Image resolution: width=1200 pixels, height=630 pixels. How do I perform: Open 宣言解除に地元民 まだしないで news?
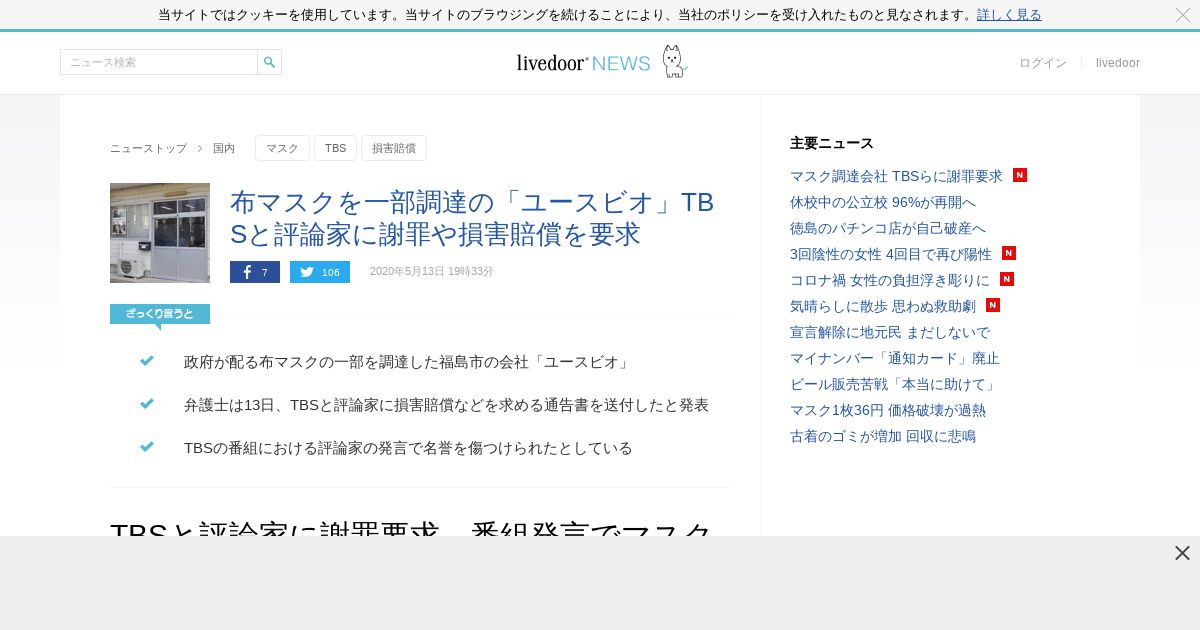pyautogui.click(x=890, y=332)
